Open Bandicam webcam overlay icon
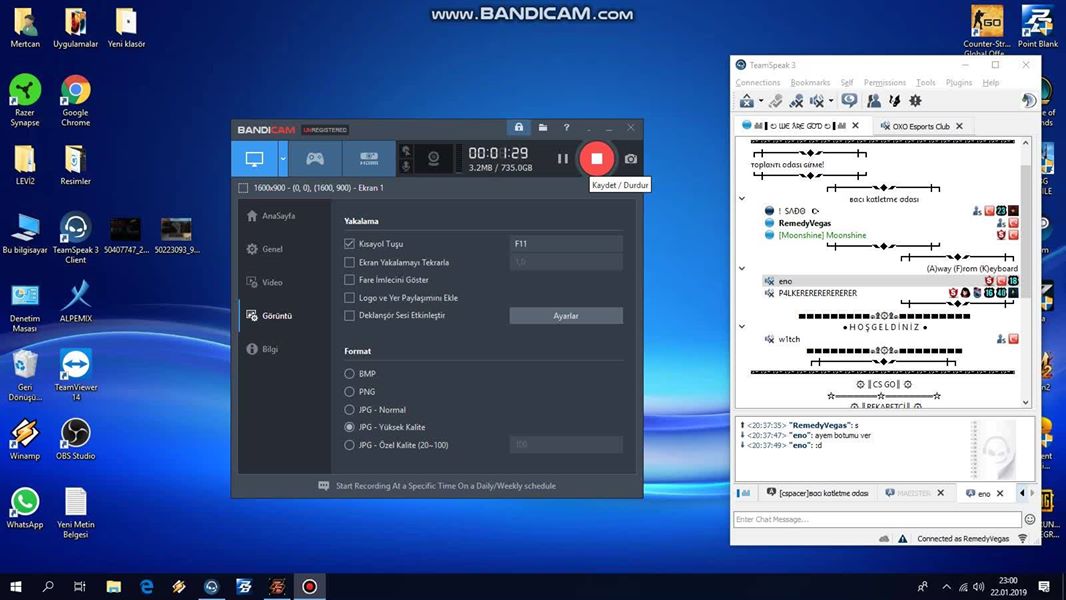The height and width of the screenshot is (600, 1066). (433, 159)
